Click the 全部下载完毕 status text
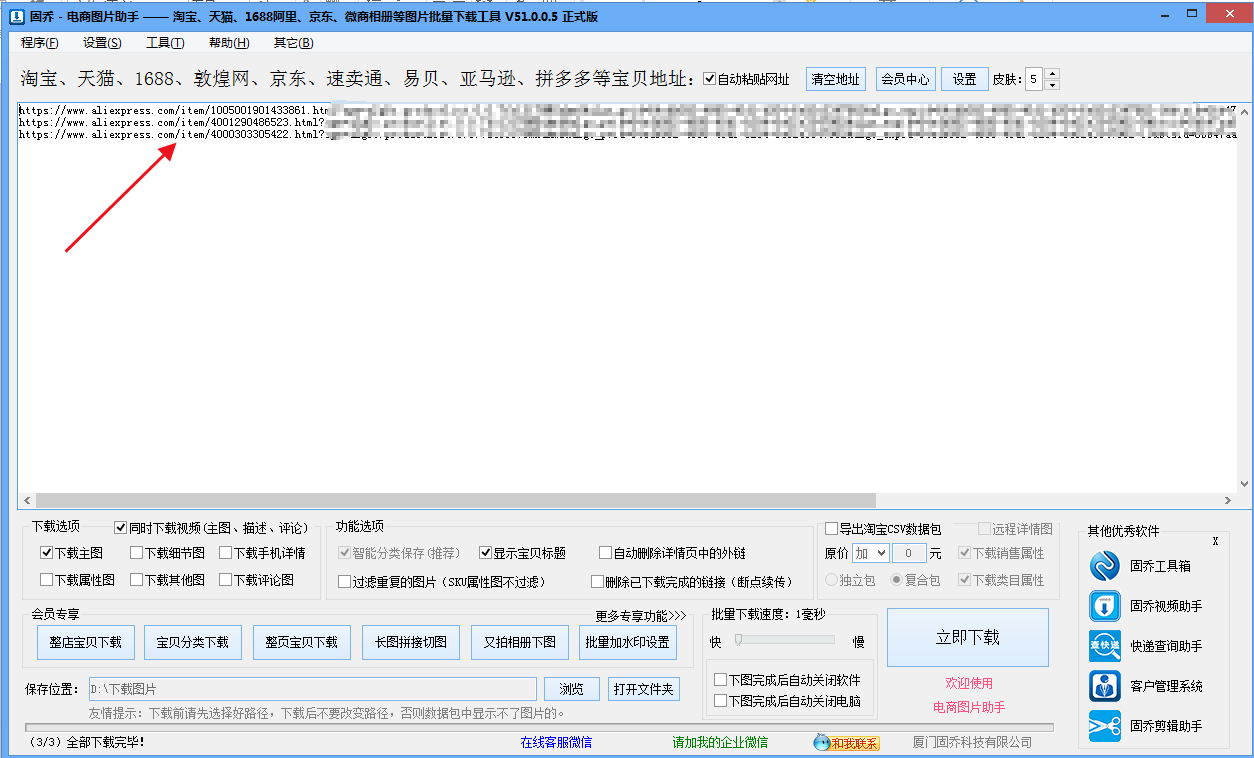This screenshot has height=758, width=1254. click(x=86, y=743)
